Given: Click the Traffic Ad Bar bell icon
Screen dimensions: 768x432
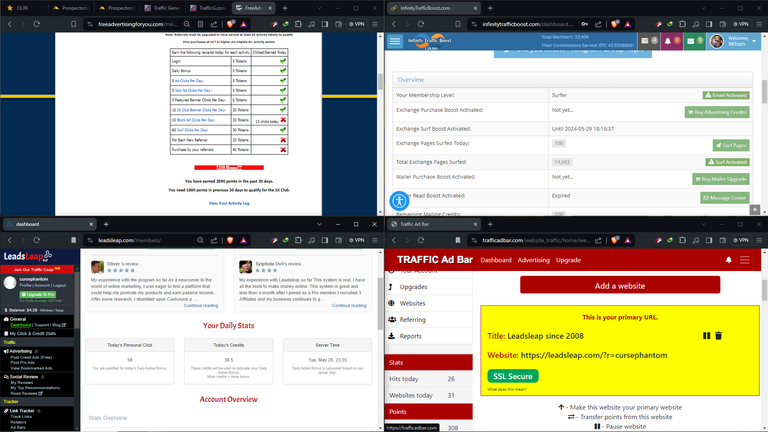Looking at the screenshot, I should coord(728,260).
